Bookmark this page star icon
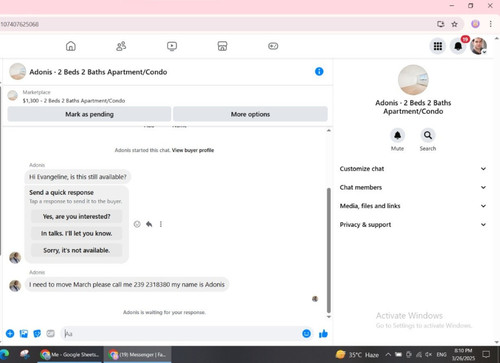This screenshot has height=363, width=500. (x=454, y=24)
